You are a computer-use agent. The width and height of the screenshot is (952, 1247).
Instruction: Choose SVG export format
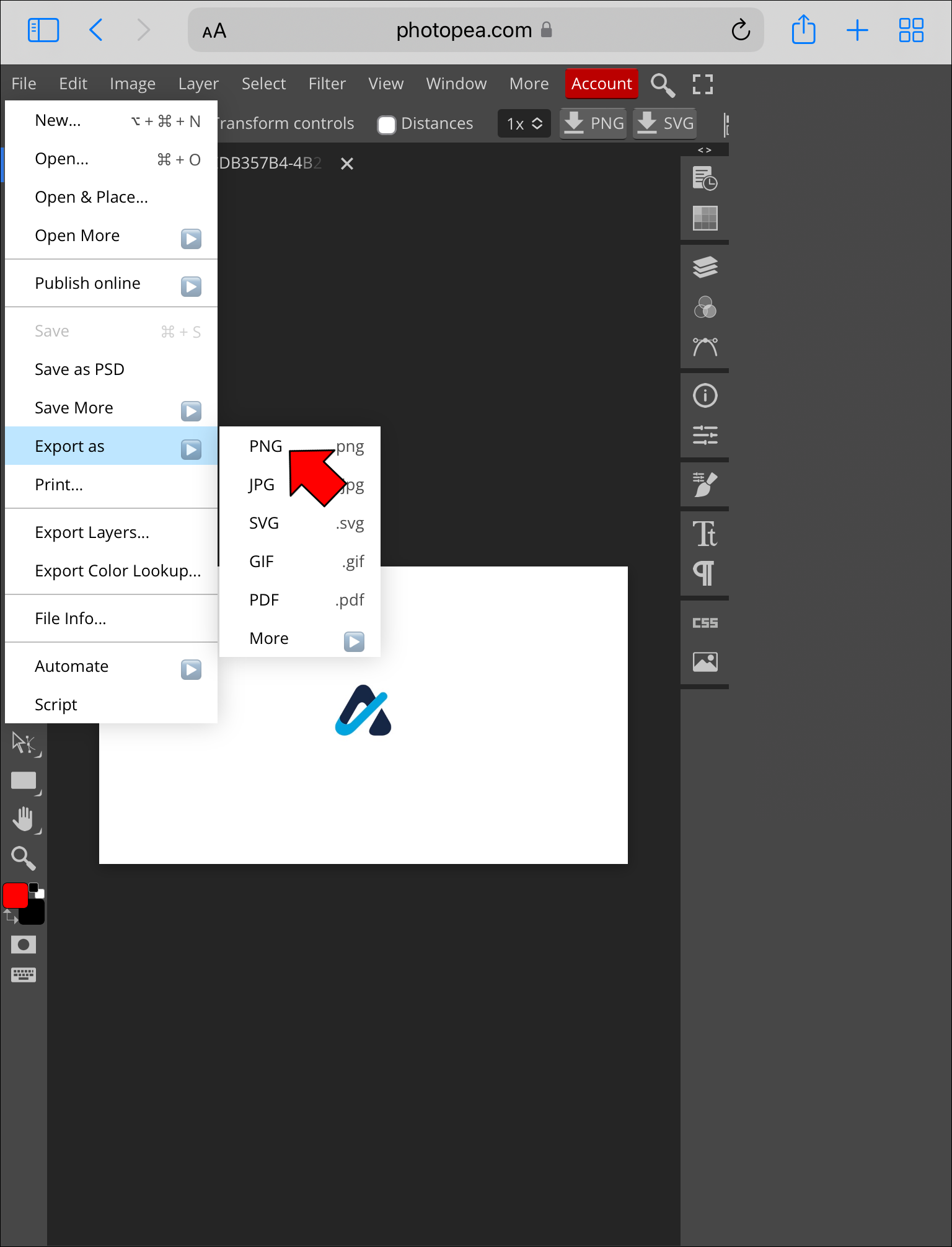coord(300,523)
